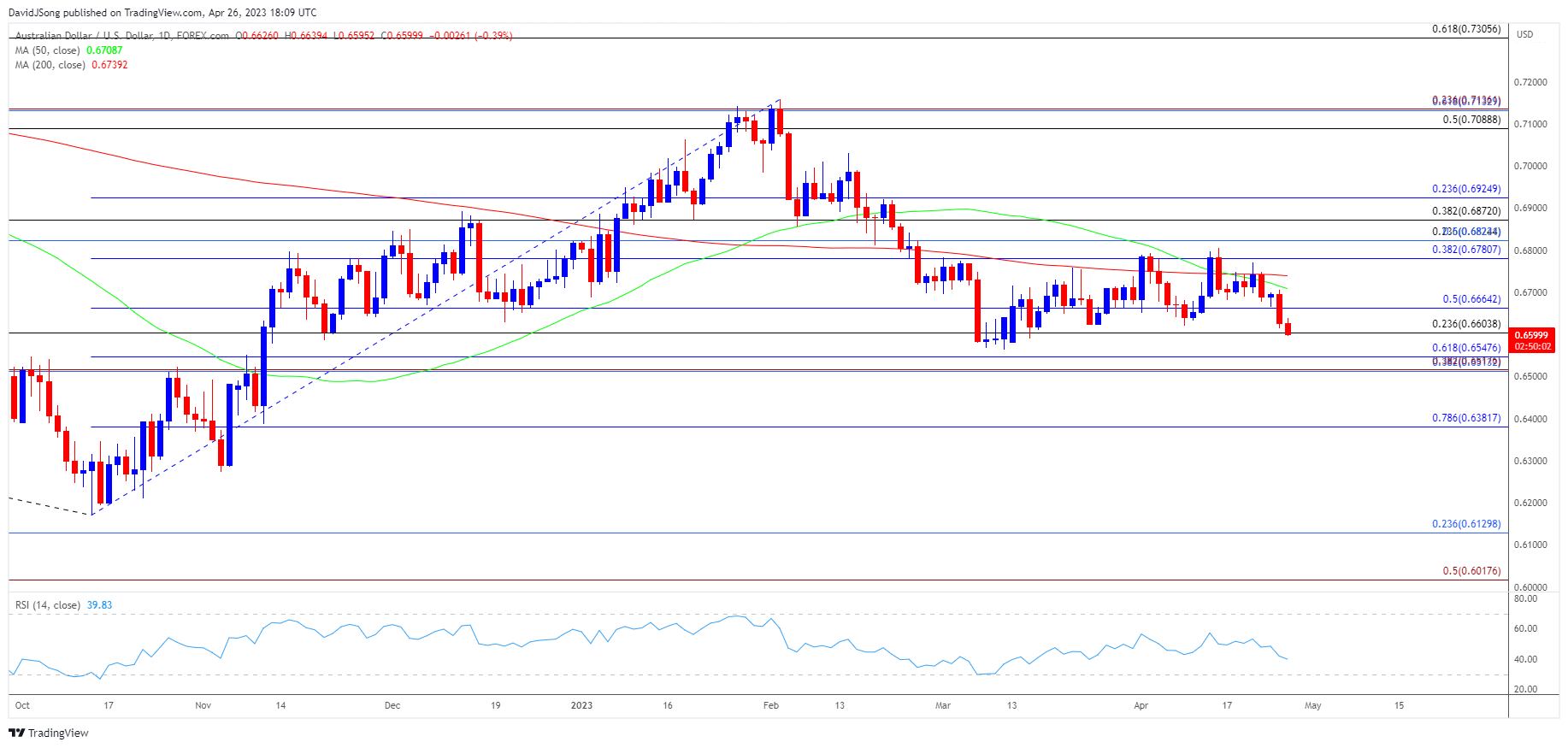
Task: Click the RSI axis 80.00 level
Action: tap(1526, 598)
